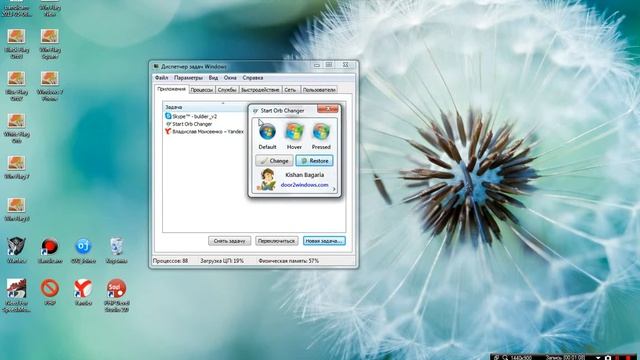Switch to the Приложения tab
This screenshot has width=640, height=360.
[x=171, y=89]
